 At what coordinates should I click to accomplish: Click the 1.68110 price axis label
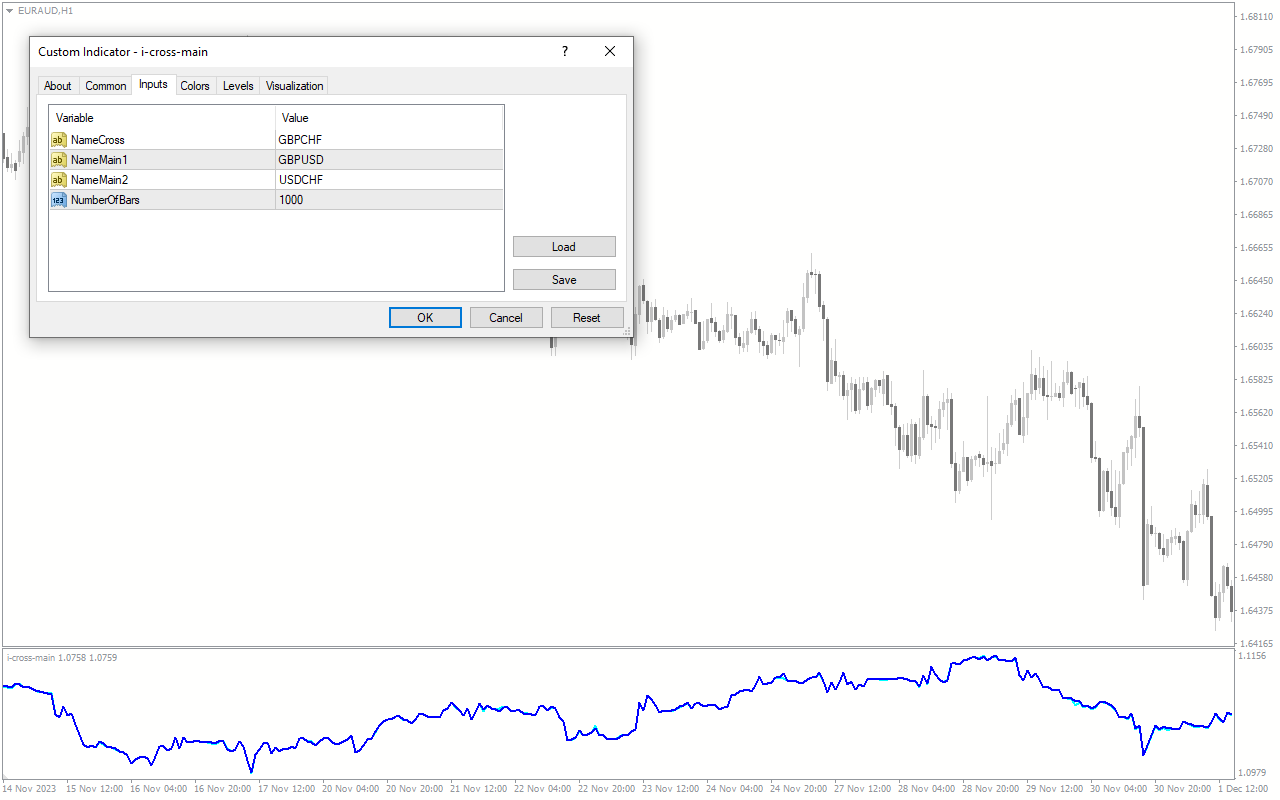point(1256,17)
